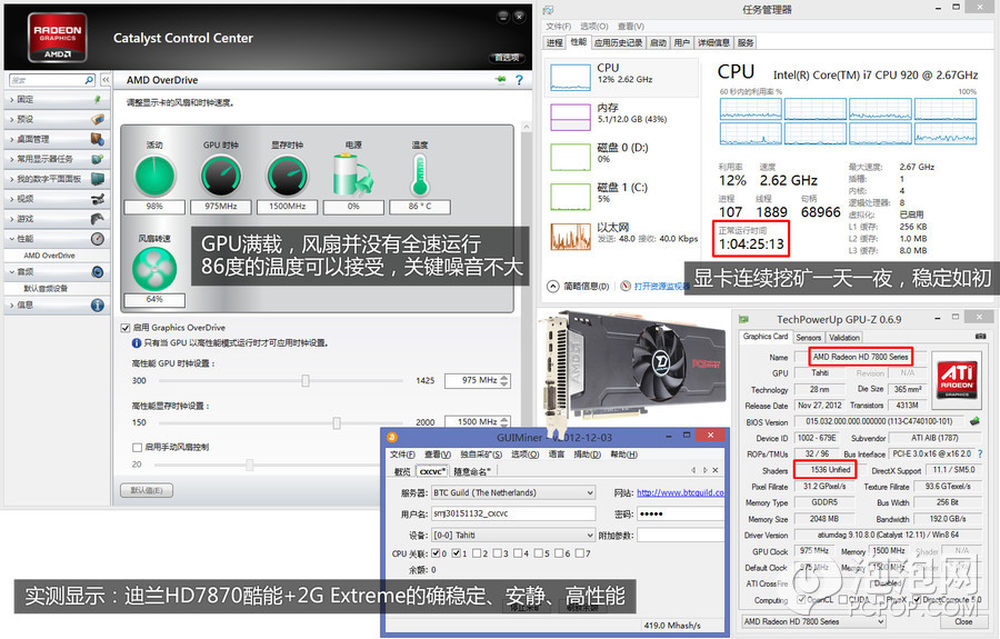
Task: Click GUIMiner tab scroll-right arrow
Action: pos(705,470)
